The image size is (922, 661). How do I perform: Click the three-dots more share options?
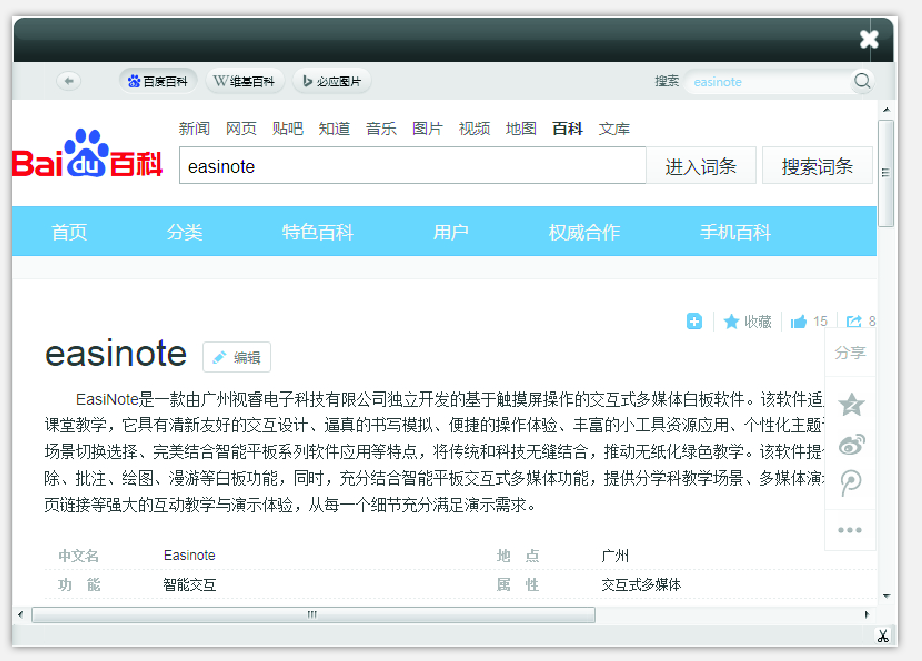click(x=850, y=530)
